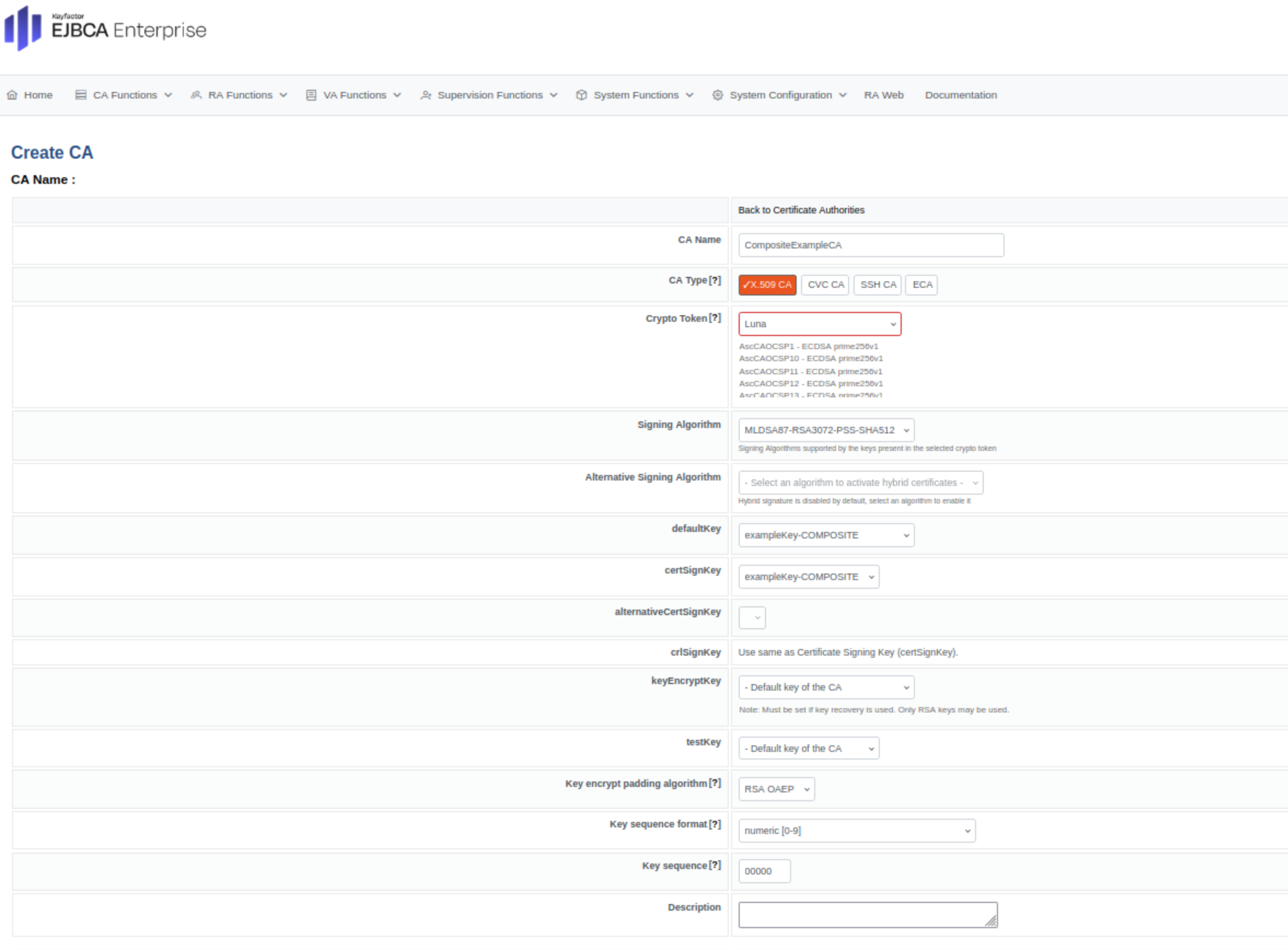Screen dimensions: 1288x950
Task: Click Back to Certificate Authorities link
Action: point(800,210)
